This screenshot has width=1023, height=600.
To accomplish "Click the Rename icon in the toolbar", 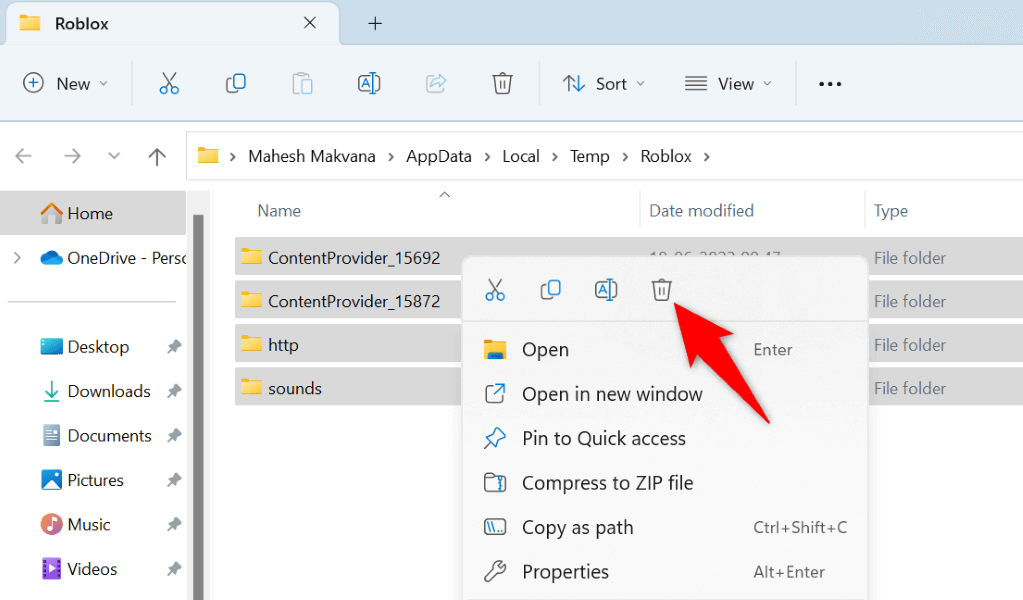I will click(369, 83).
